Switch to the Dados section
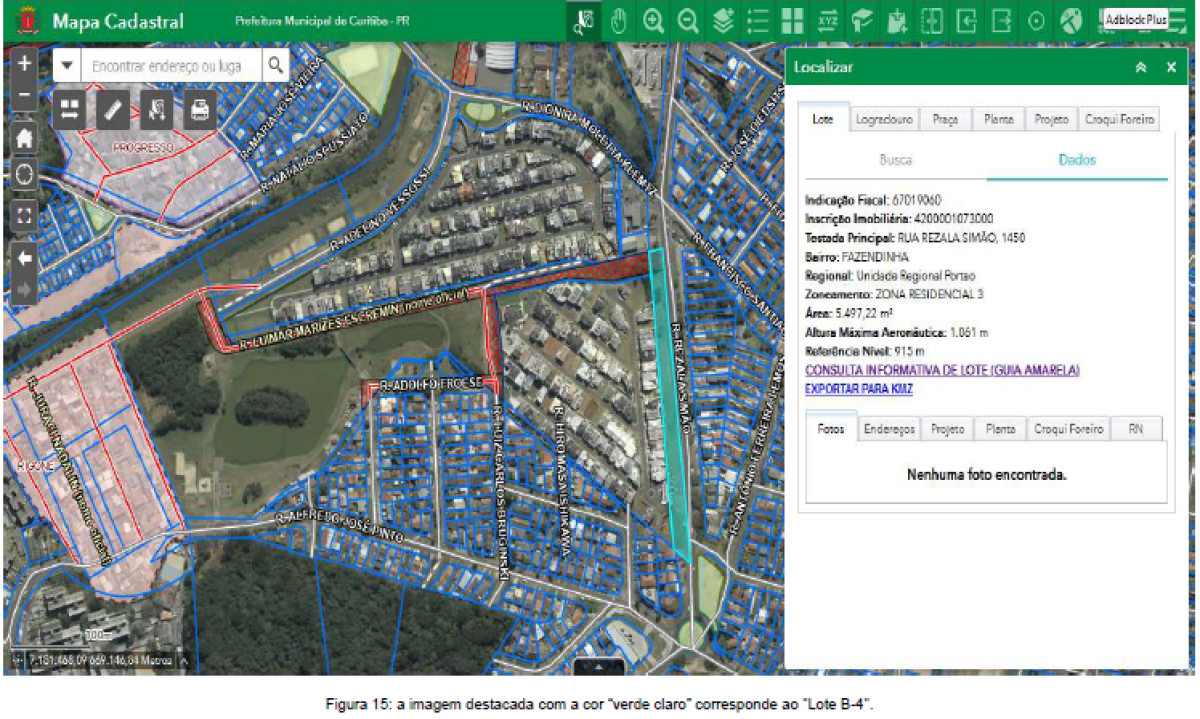Screen dimensions: 1200x719 pyautogui.click(x=1077, y=160)
